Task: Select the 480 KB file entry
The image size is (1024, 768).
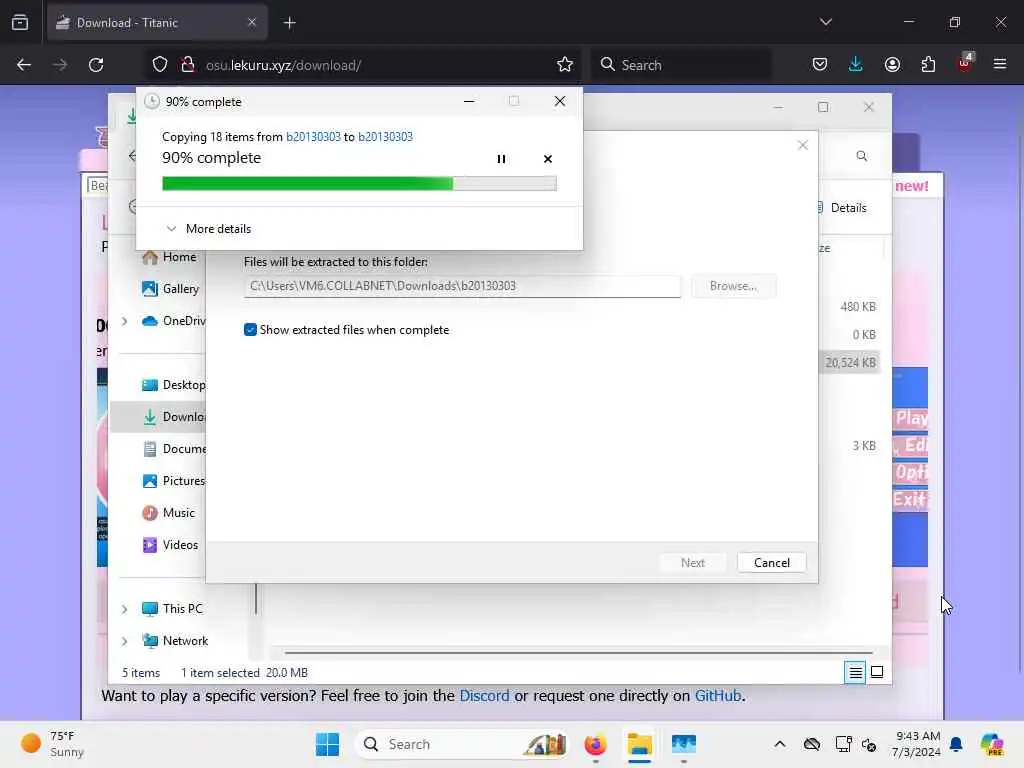Action: (857, 306)
